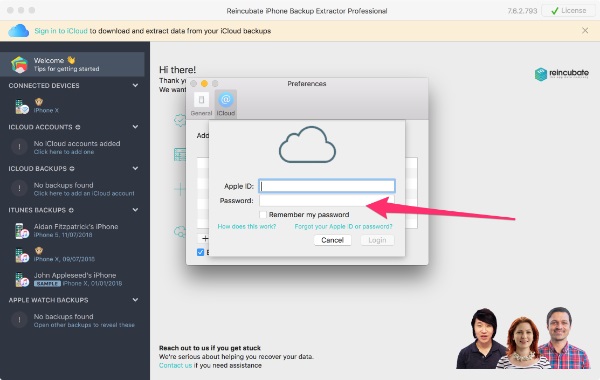Click the plus icon next to iTunes Backups

tap(71, 210)
